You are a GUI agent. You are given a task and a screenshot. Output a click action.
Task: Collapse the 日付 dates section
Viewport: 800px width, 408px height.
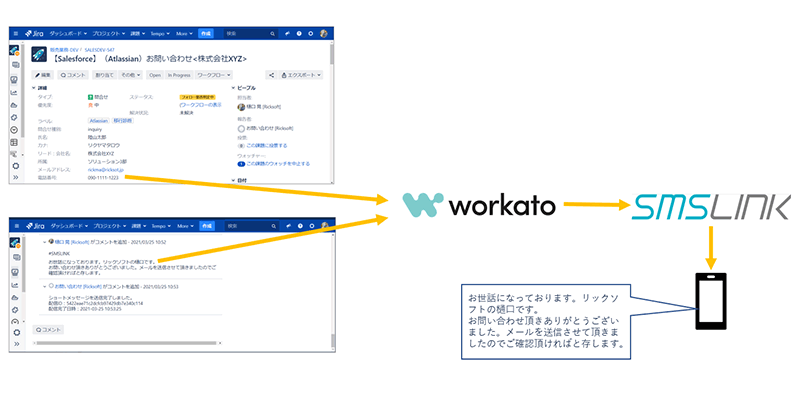[233, 180]
